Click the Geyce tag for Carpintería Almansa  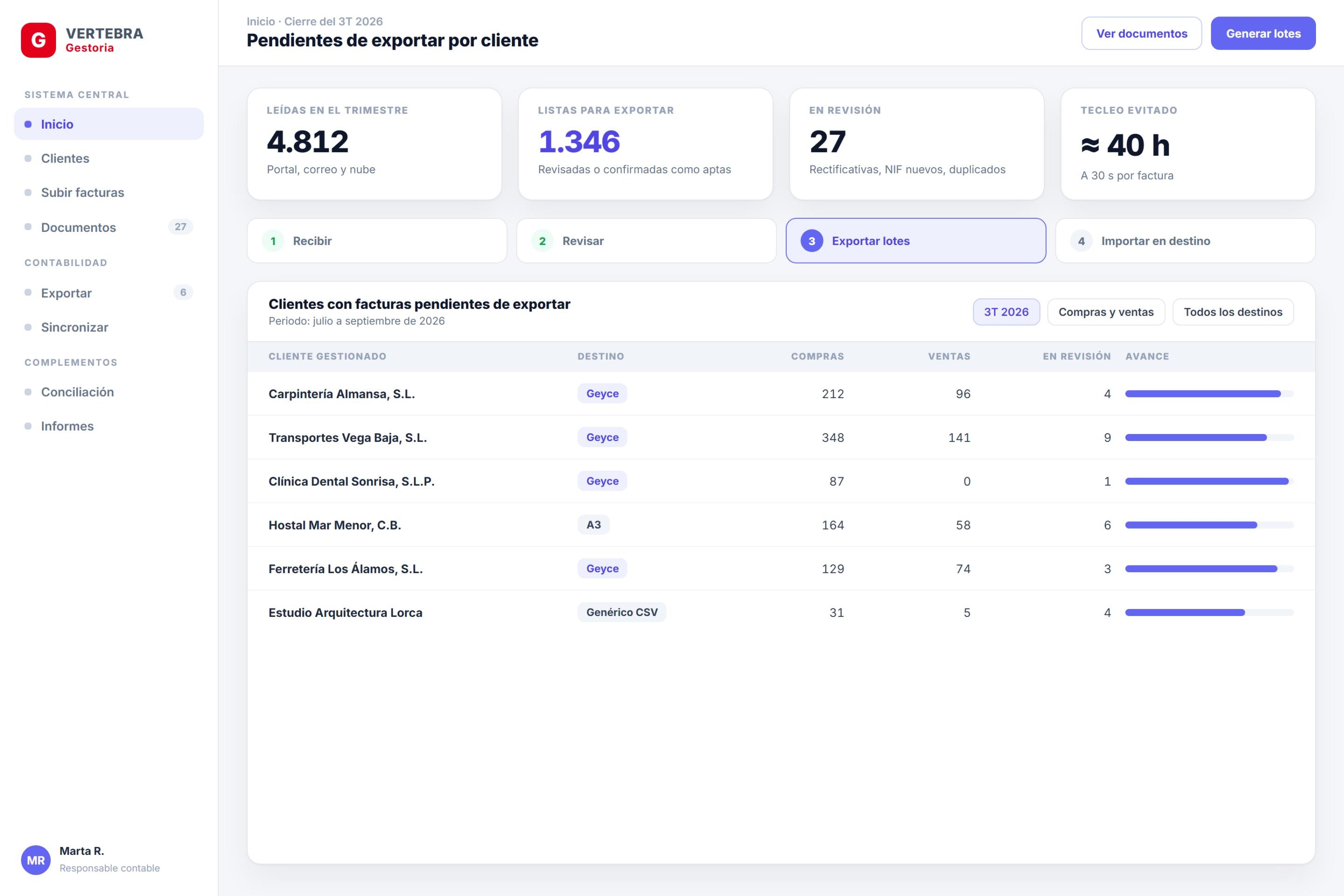click(602, 394)
